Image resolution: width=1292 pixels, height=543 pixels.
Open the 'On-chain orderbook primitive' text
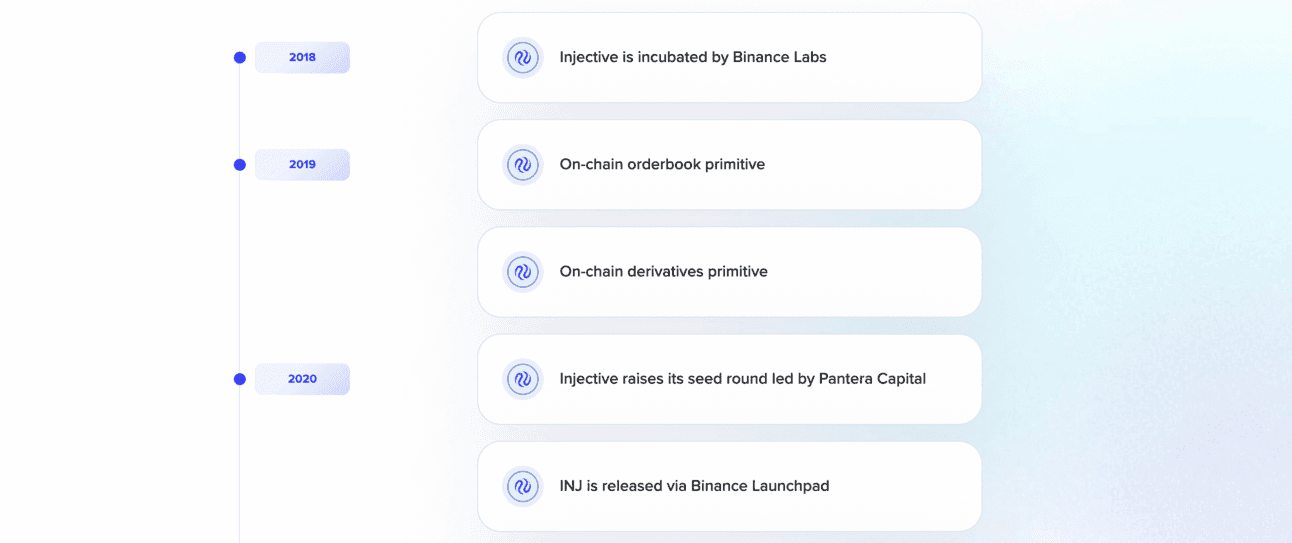point(662,164)
